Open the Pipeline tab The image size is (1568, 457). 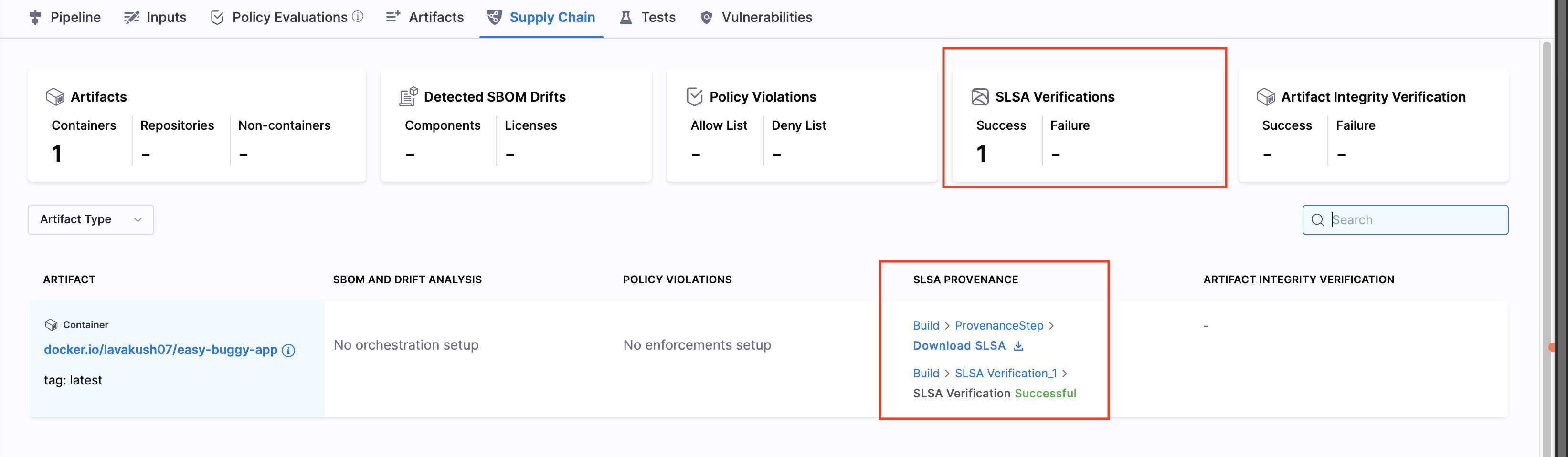[65, 18]
